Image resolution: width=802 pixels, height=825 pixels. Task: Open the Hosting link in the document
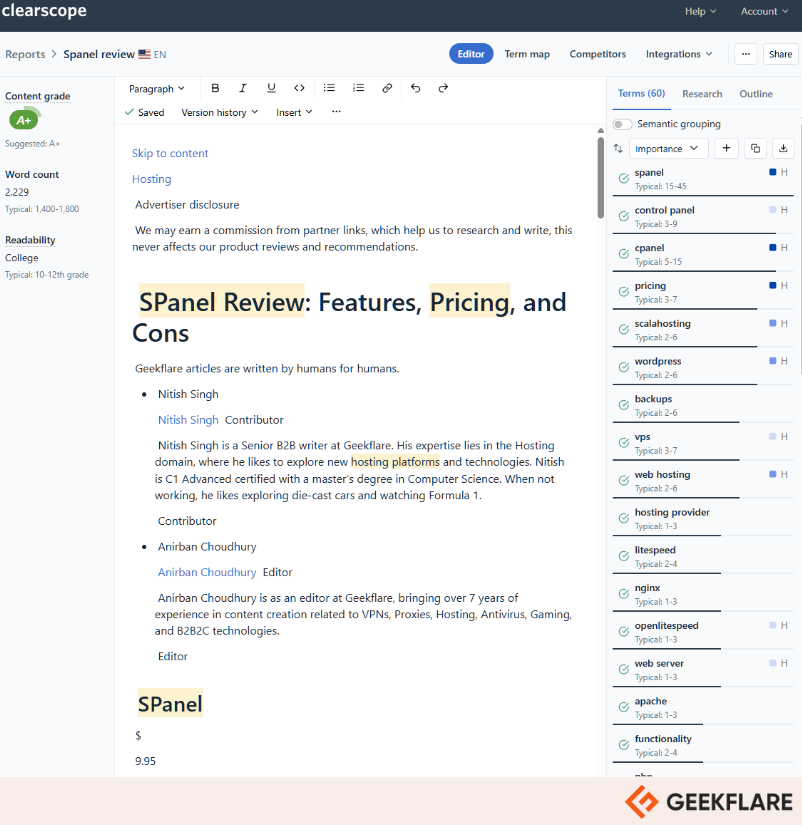(x=152, y=179)
